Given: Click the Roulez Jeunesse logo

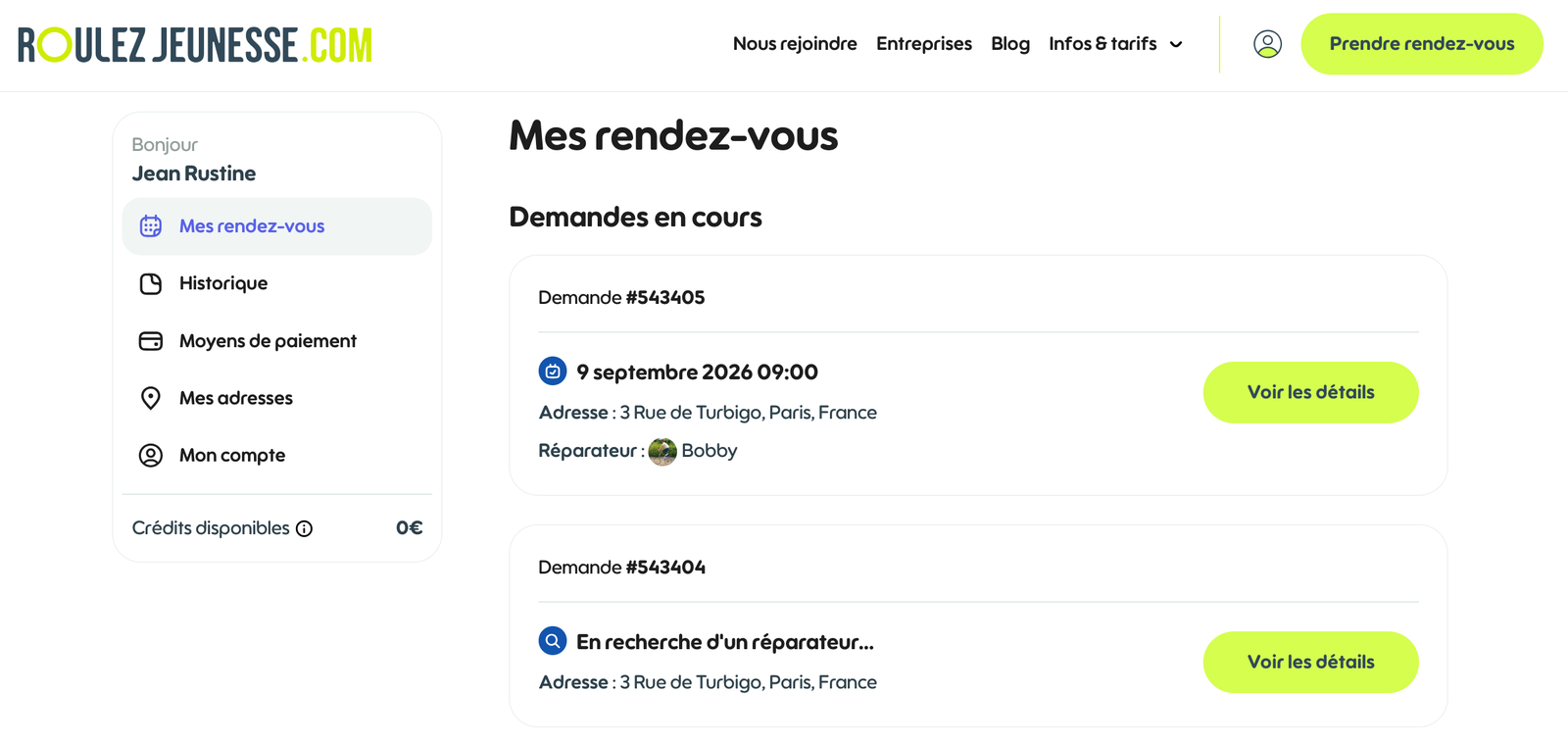Looking at the screenshot, I should click(195, 45).
